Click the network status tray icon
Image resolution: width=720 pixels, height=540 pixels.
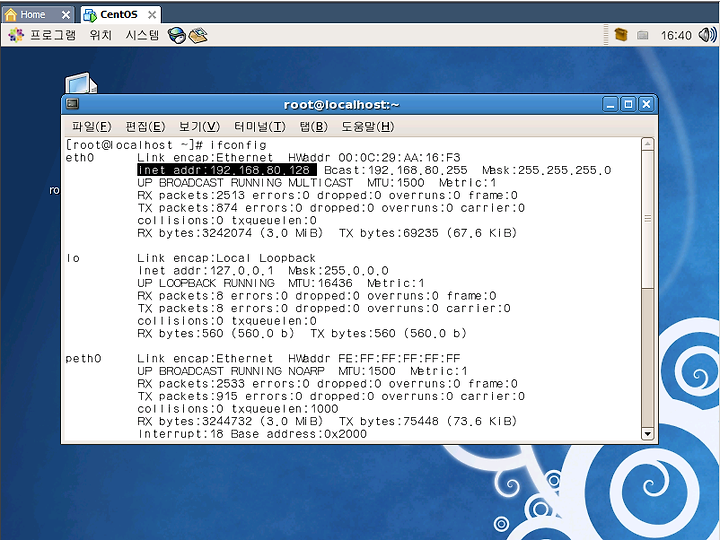pyautogui.click(x=643, y=35)
